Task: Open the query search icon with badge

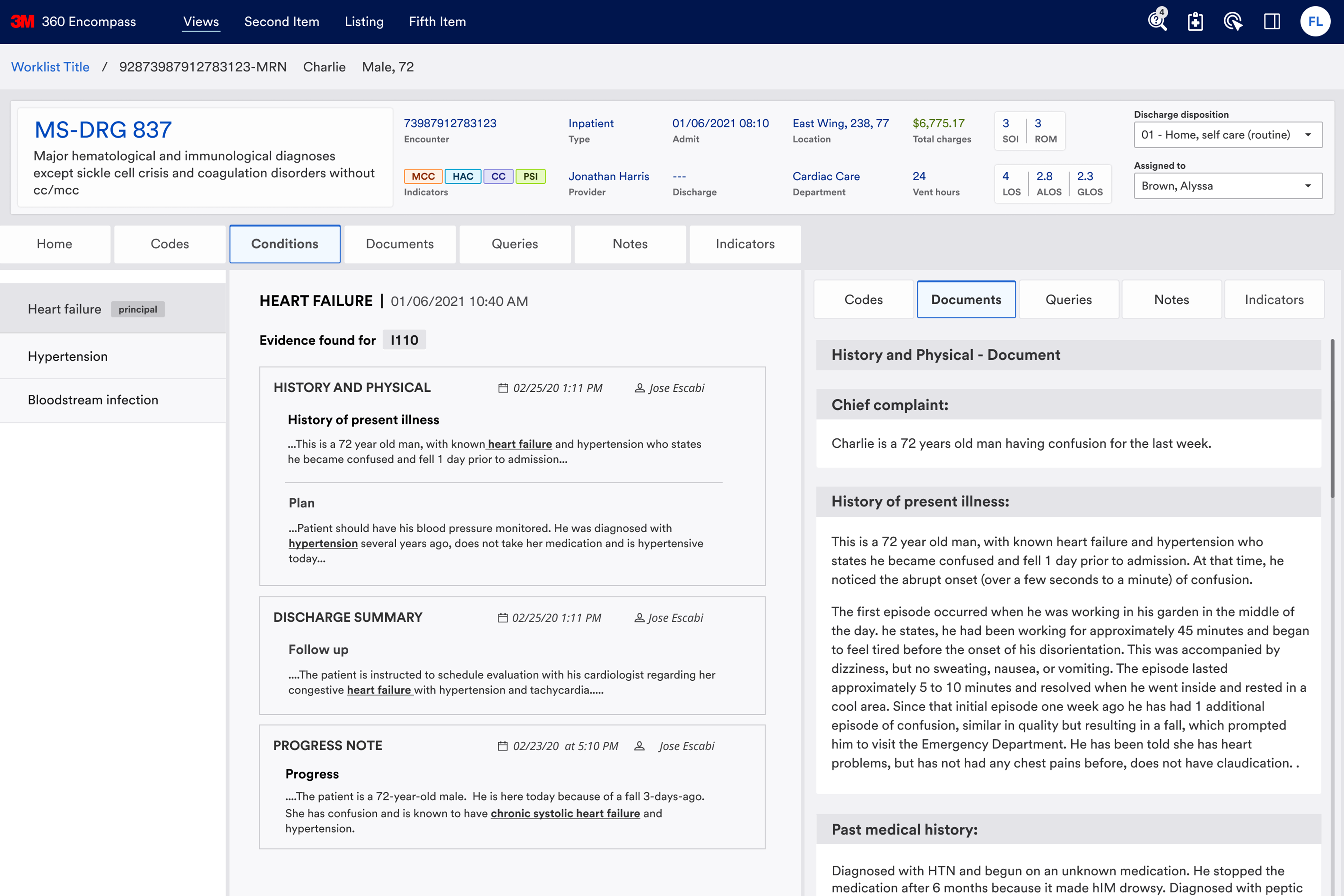Action: pos(1157,21)
